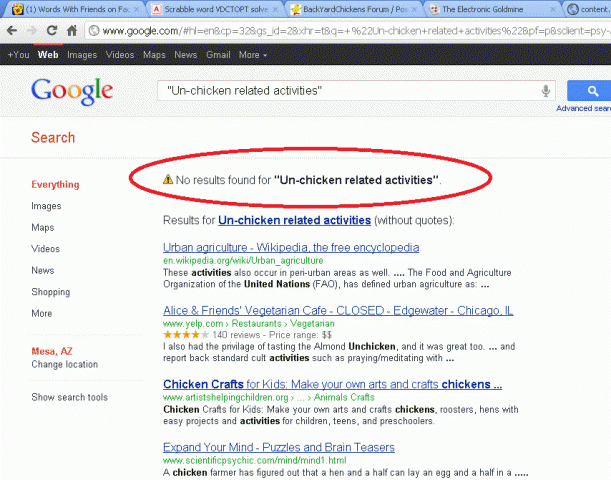Open Gmail in the black bar

[218, 55]
